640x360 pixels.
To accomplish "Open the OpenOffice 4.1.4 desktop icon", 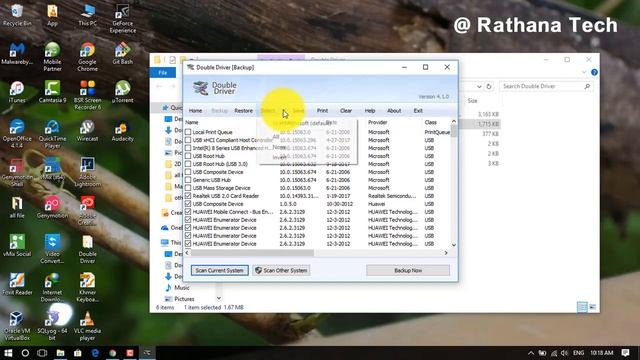I will (17, 133).
